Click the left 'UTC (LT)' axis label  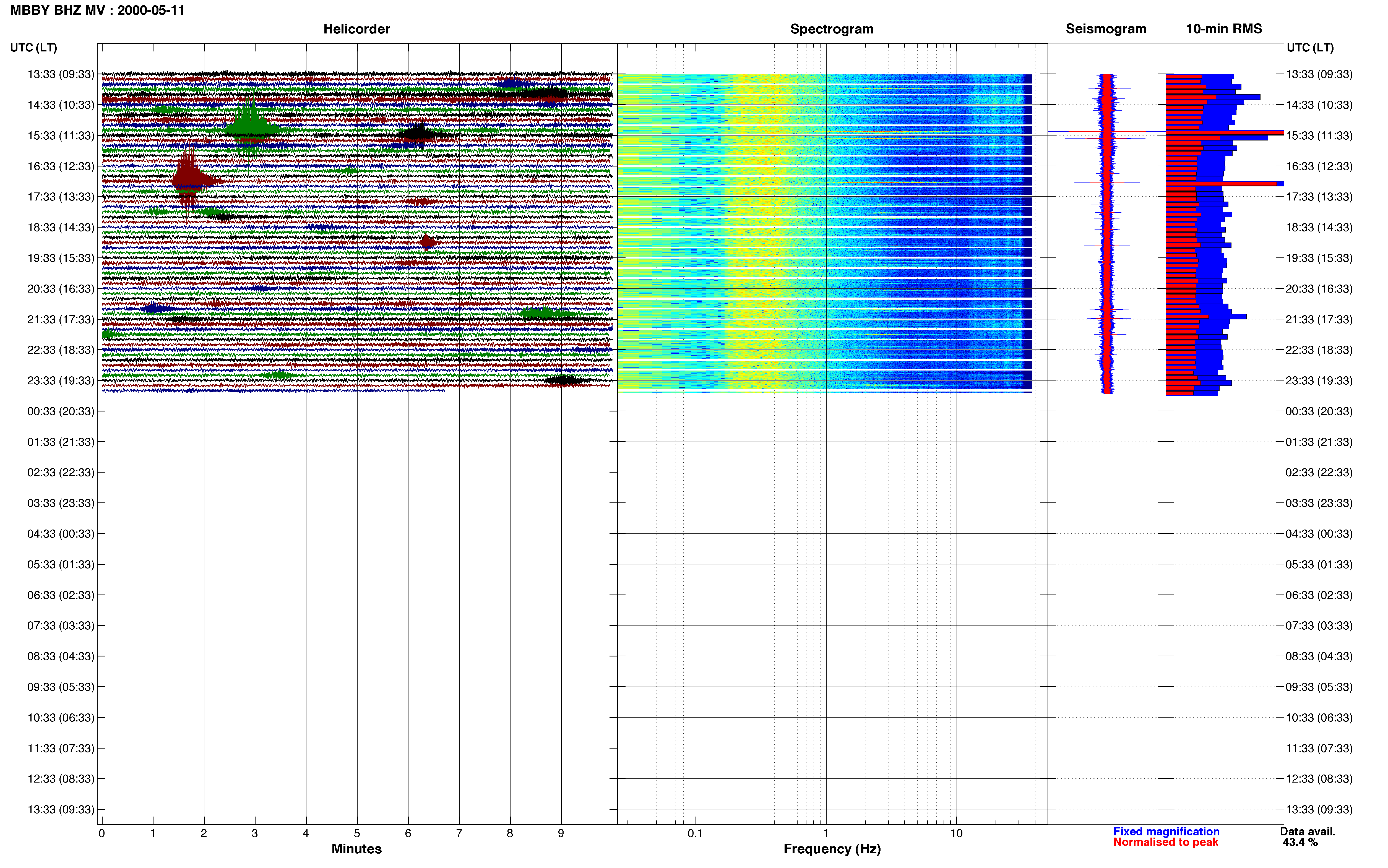(x=33, y=48)
